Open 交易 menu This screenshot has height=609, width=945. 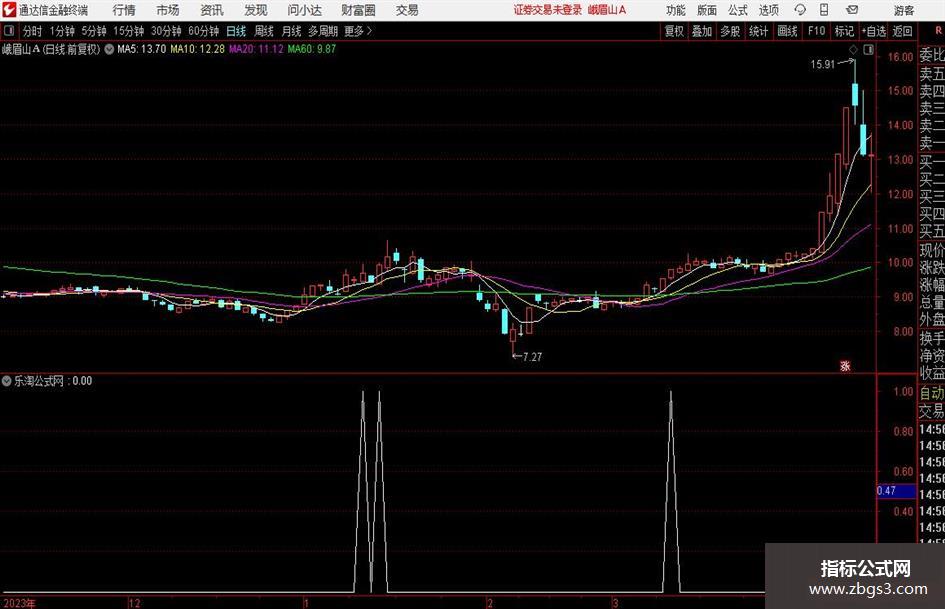(407, 10)
